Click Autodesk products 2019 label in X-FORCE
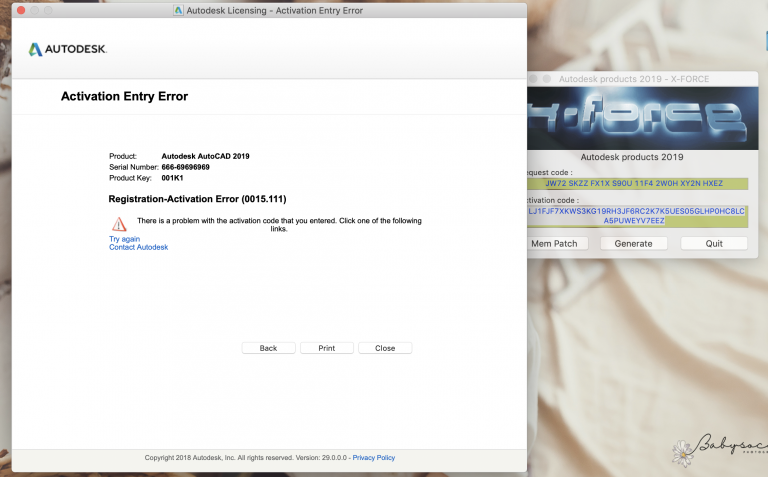The height and width of the screenshot is (477, 768). pyautogui.click(x=632, y=157)
